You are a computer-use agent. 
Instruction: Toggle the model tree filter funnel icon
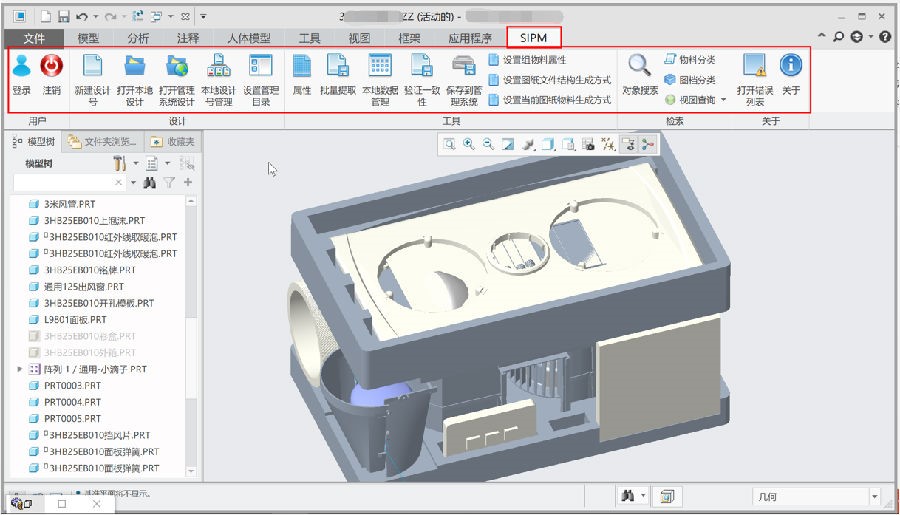coord(169,183)
